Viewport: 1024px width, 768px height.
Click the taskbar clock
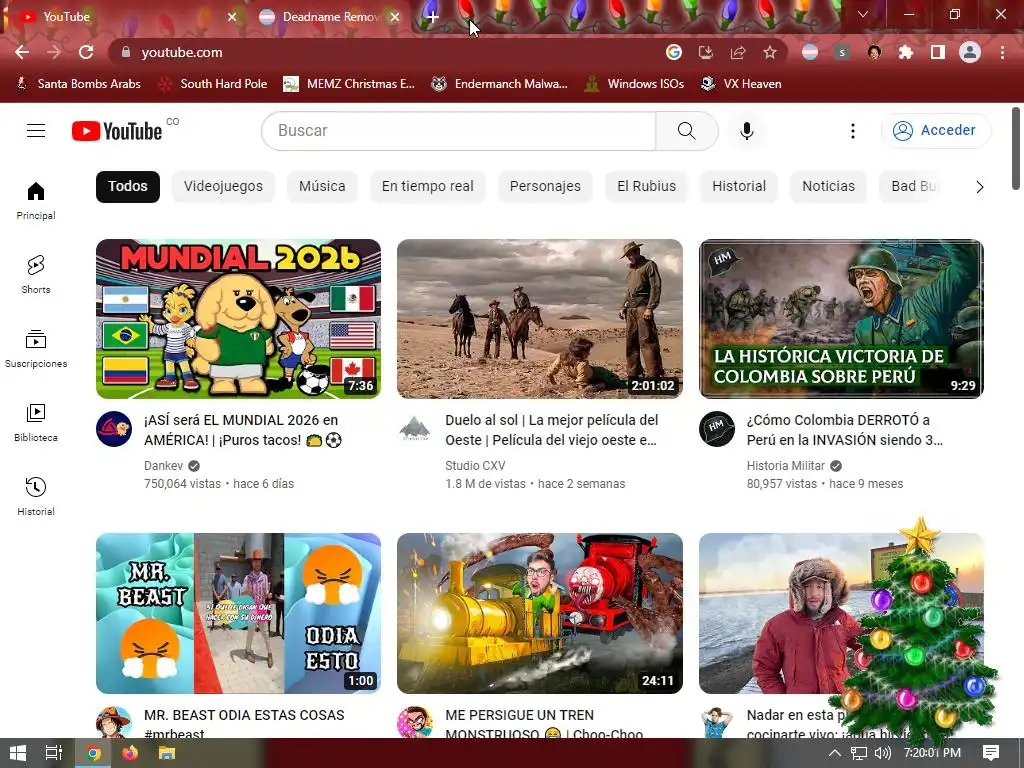coord(932,753)
